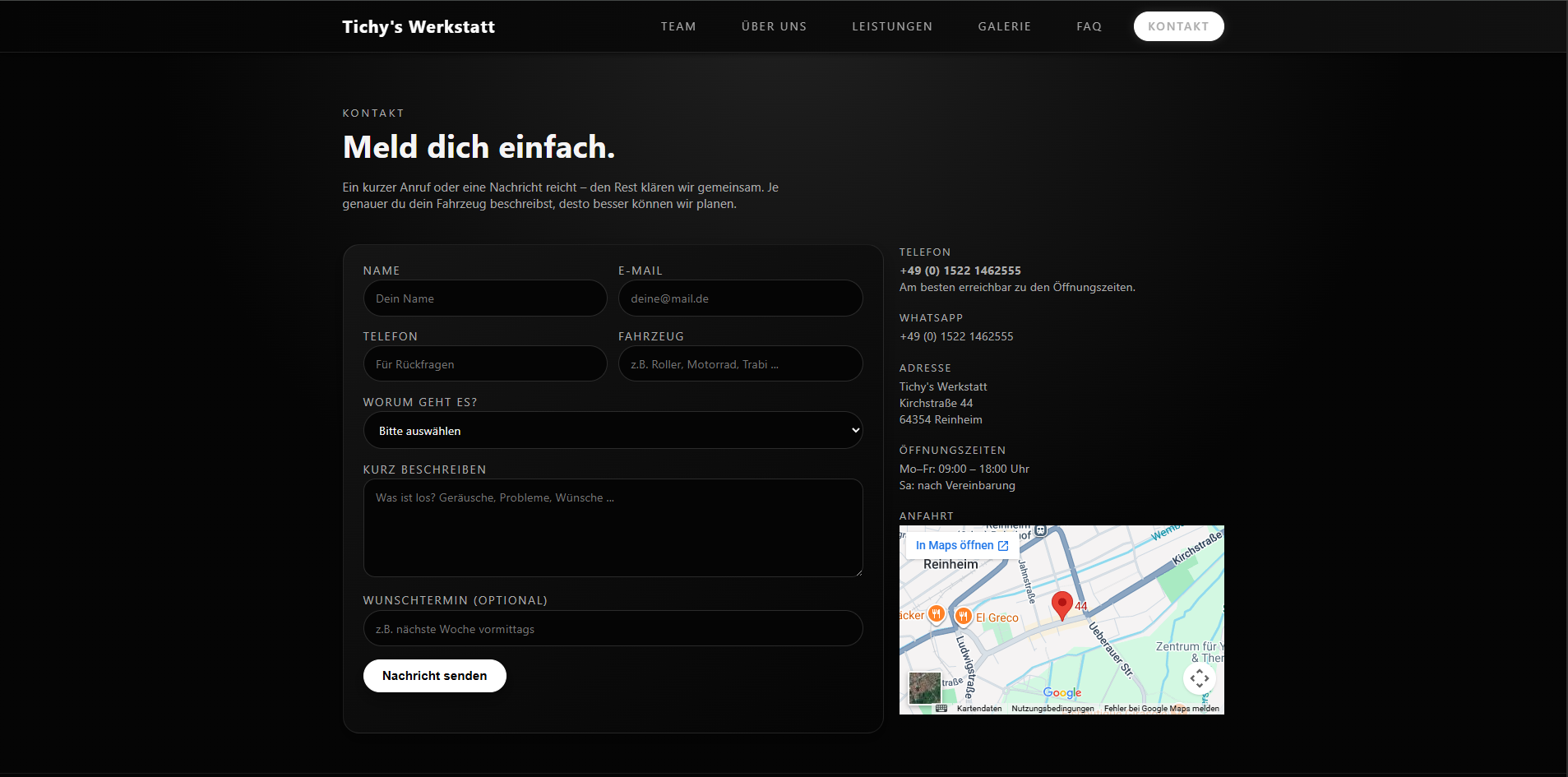The width and height of the screenshot is (1568, 777).
Task: Click into the E-Mail field
Action: (x=740, y=298)
